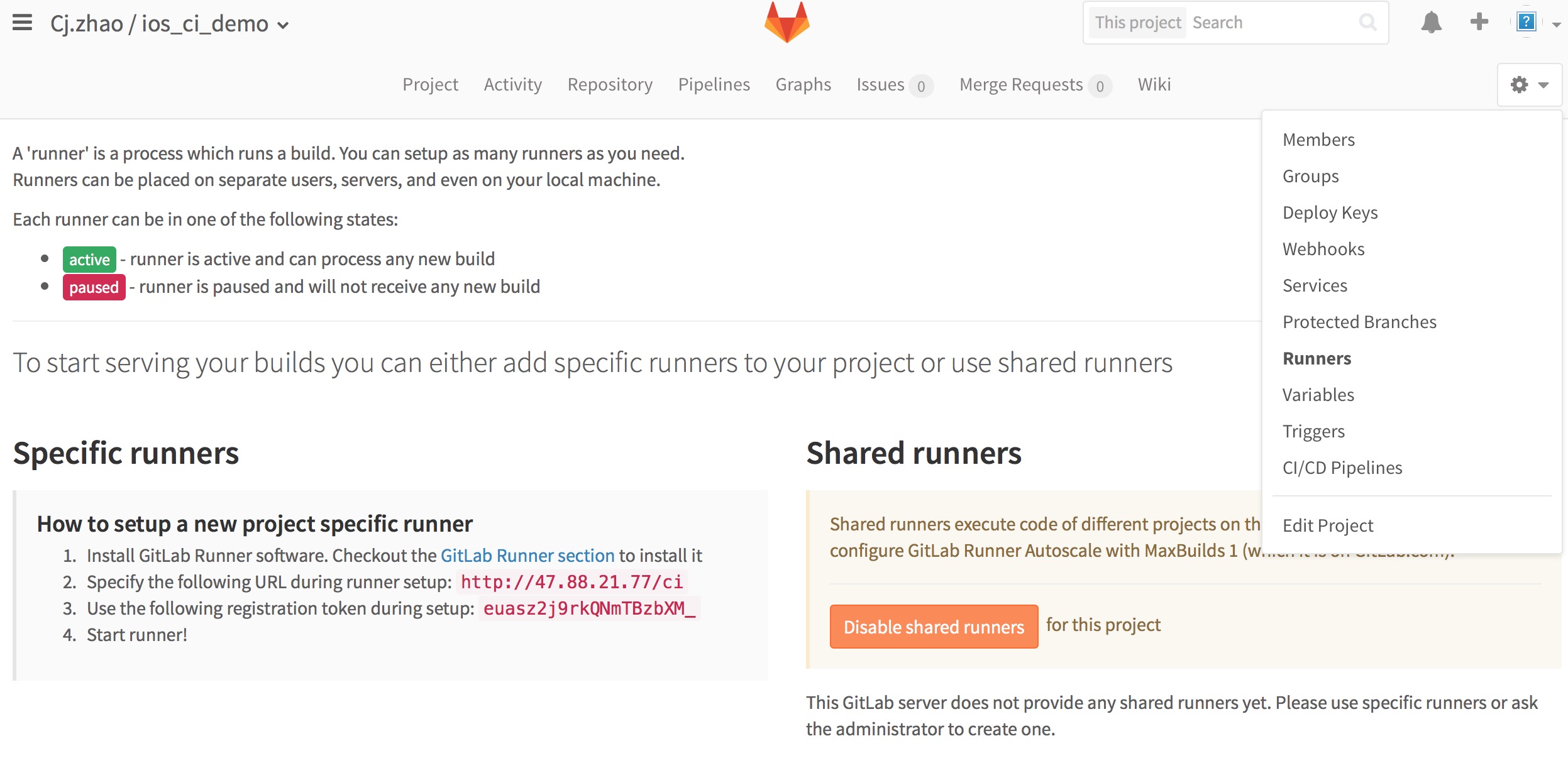Screen dimensions: 1568x768
Task: Open the Pipelines tab
Action: 714,84
